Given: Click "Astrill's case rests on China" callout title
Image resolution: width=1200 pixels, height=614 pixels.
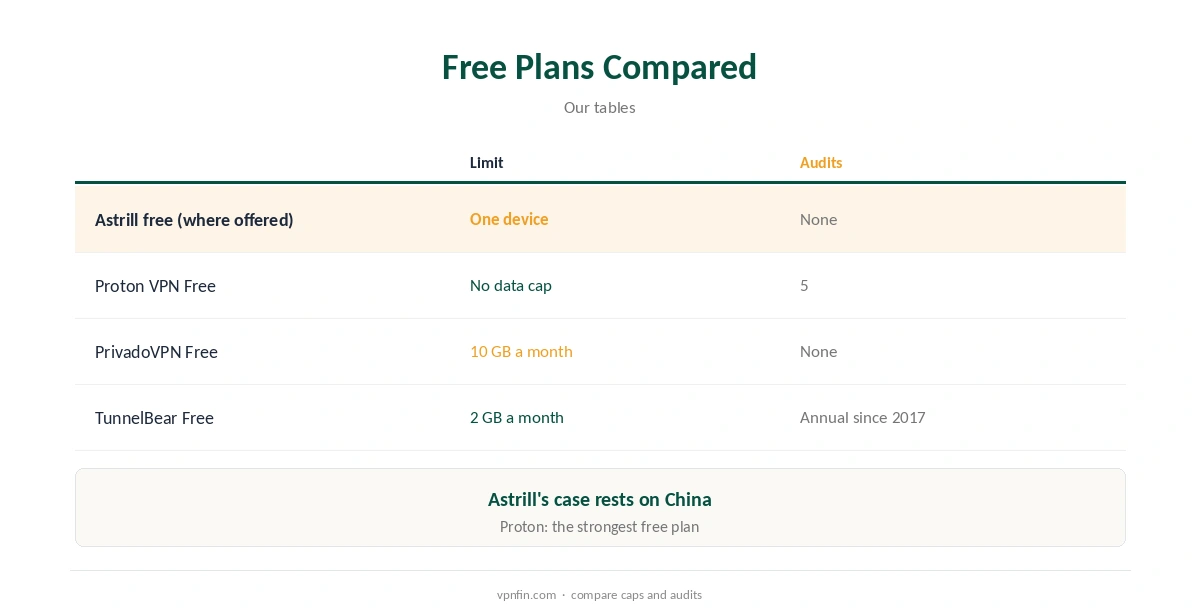Looking at the screenshot, I should pos(600,499).
